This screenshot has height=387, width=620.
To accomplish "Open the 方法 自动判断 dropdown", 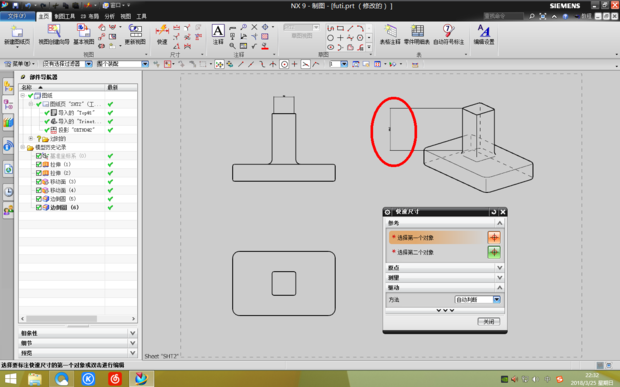I will click(497, 300).
